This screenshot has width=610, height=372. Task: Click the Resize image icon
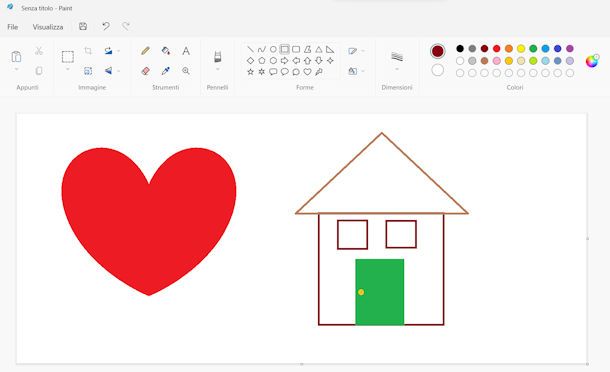tap(88, 71)
